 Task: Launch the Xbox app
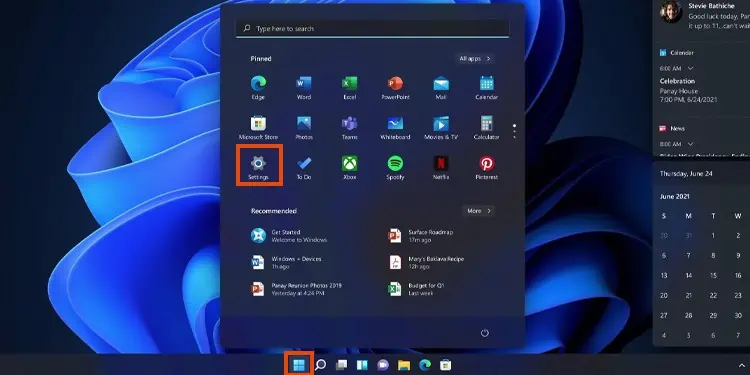click(x=350, y=167)
